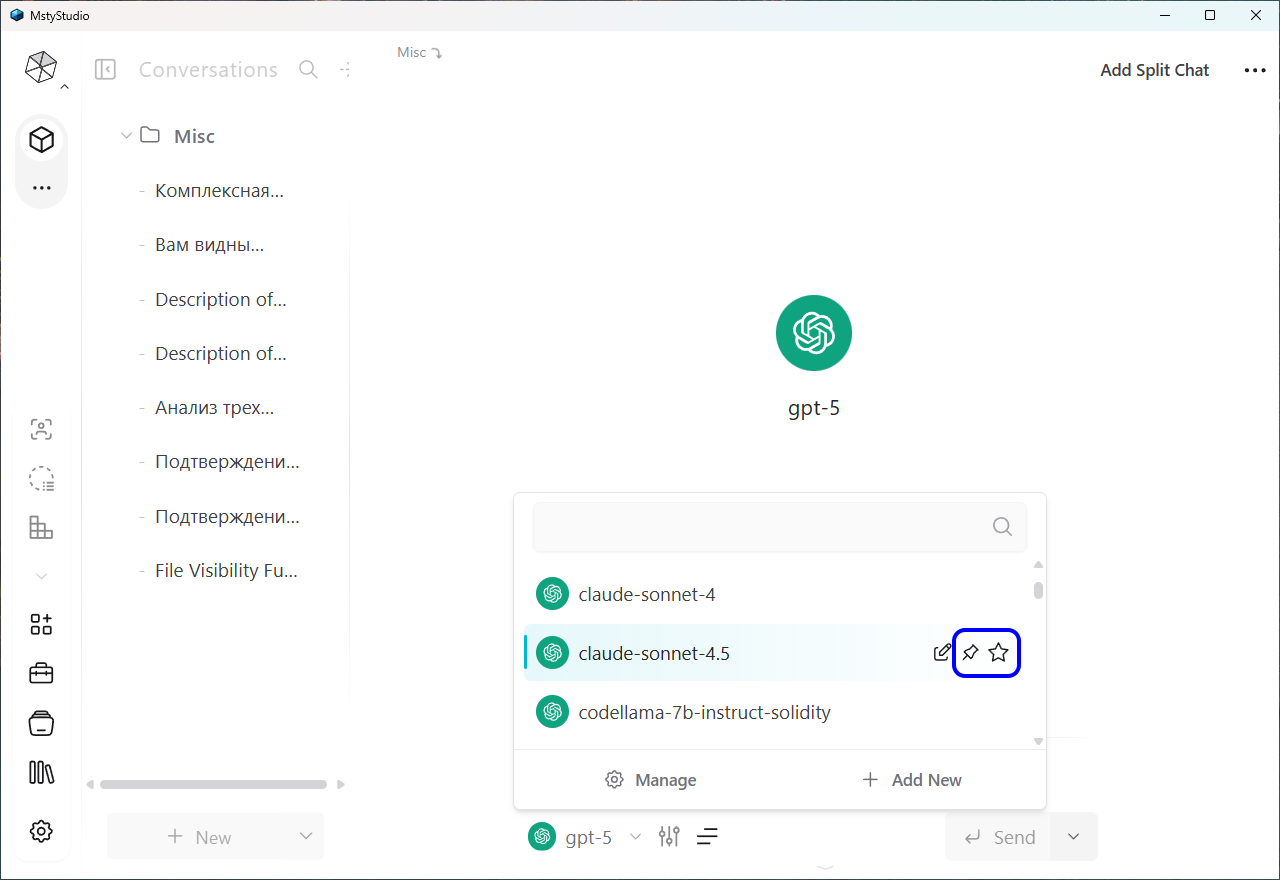
Task: Open the Msty logo workspace menu
Action: point(41,68)
